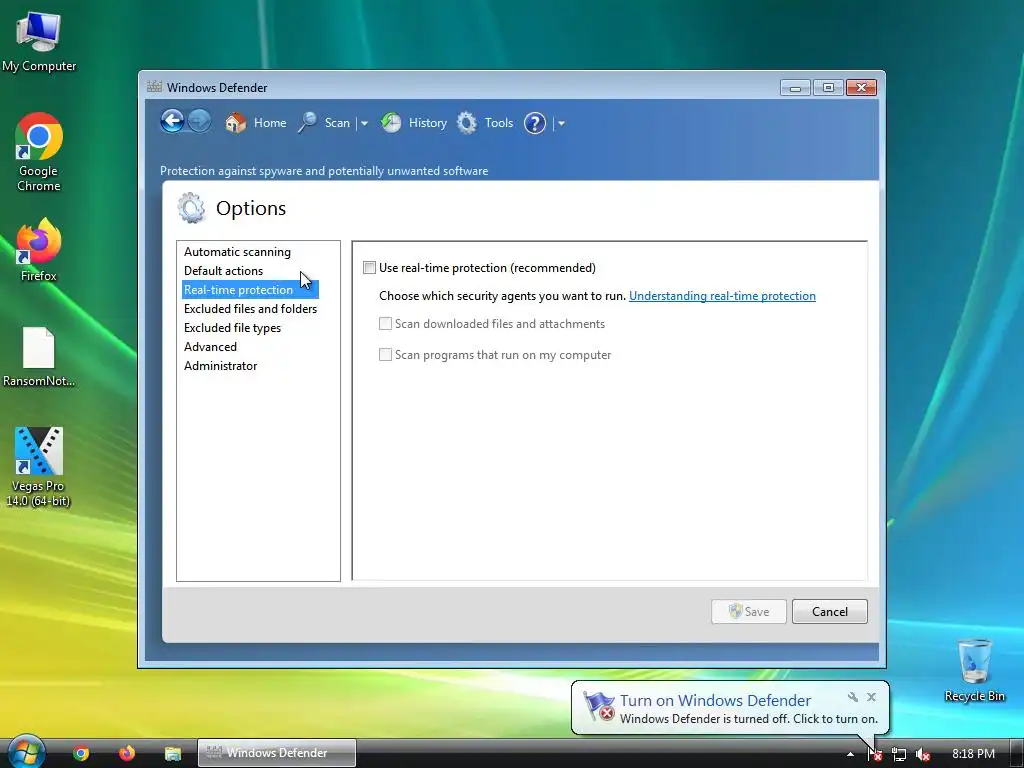Viewport: 1024px width, 768px height.
Task: Click the blue Help question mark icon
Action: point(534,123)
